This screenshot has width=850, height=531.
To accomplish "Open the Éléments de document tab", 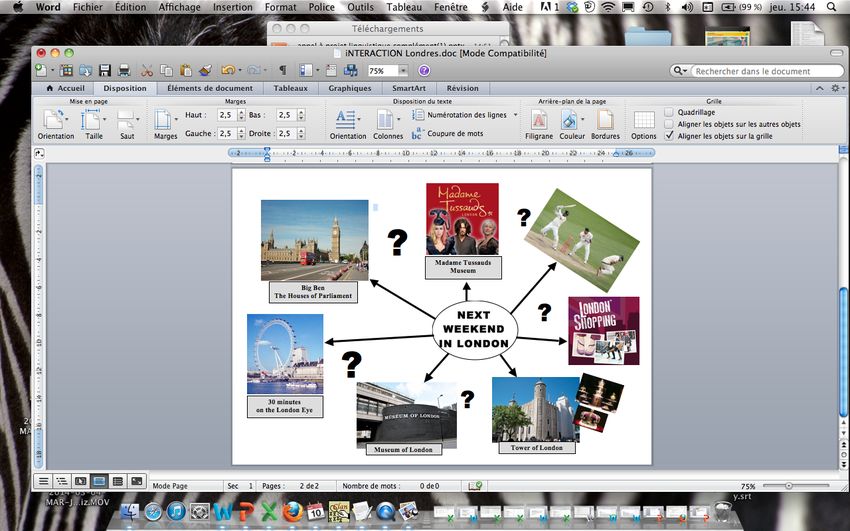I will pos(210,88).
